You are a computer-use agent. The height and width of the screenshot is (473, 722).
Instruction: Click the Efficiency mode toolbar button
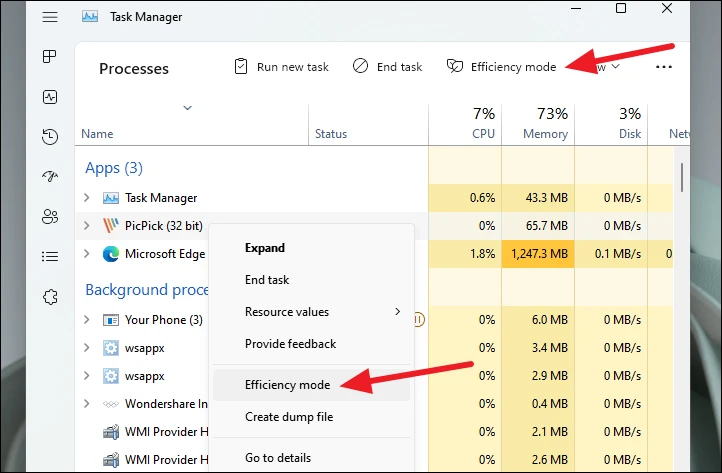(501, 67)
